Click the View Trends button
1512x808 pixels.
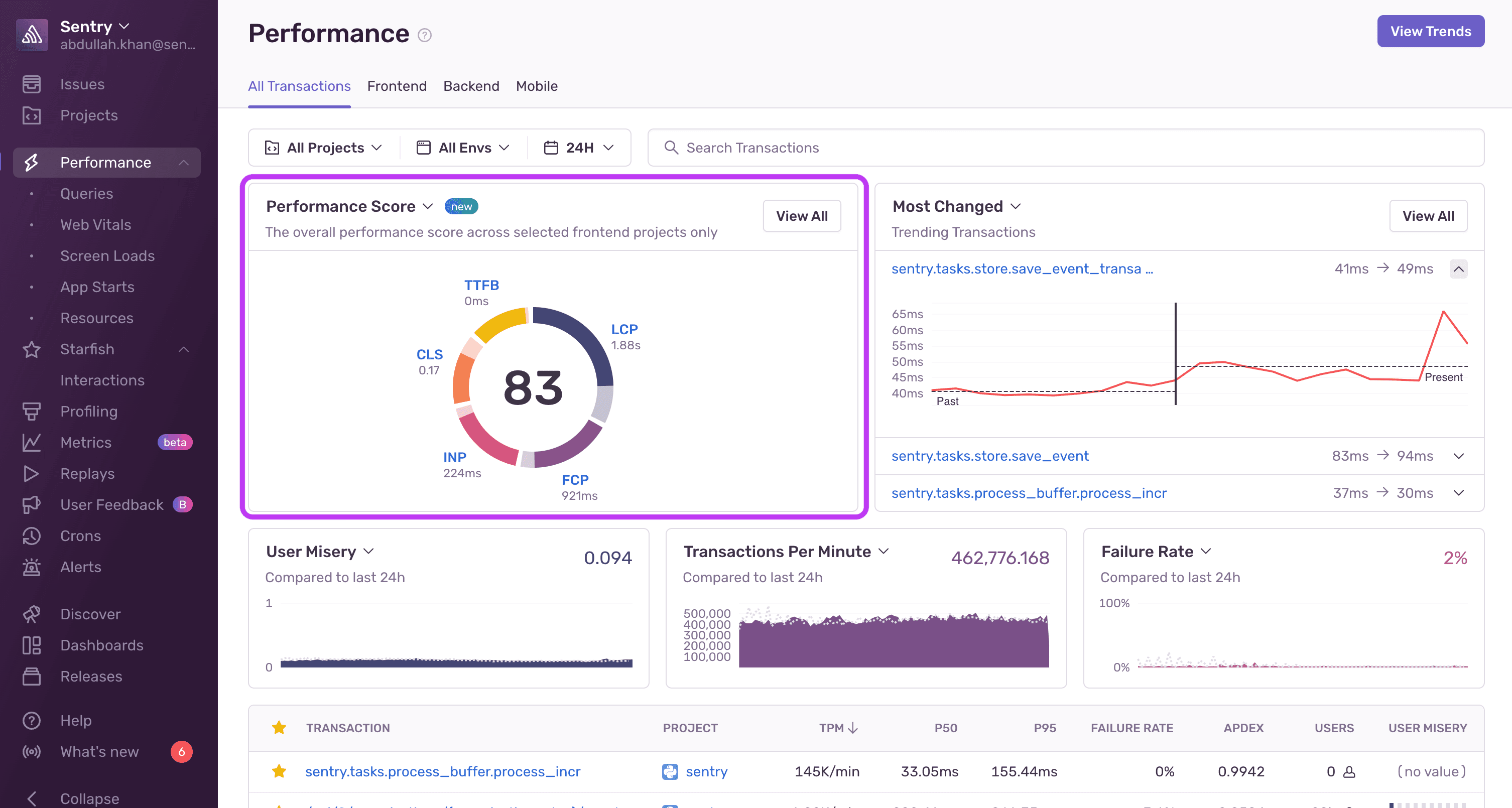click(1430, 31)
